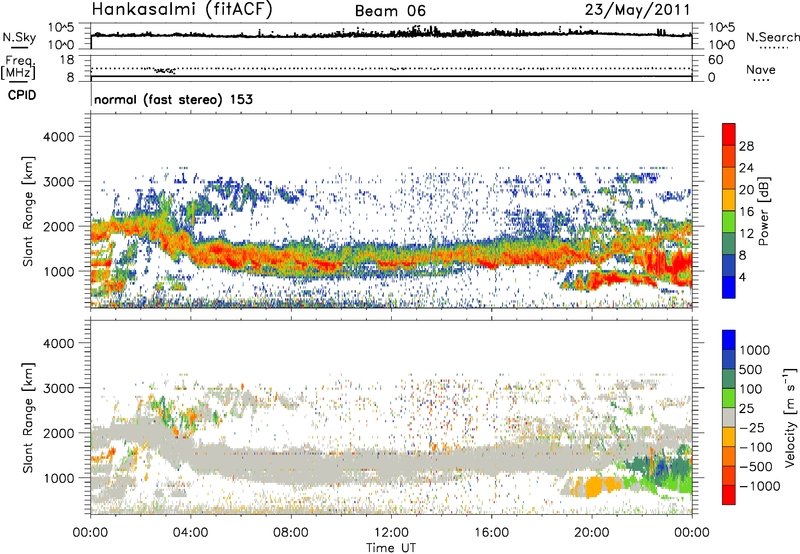Click the 'N.Search' legend label
Screen dimensions: 800x554
[x=772, y=37]
